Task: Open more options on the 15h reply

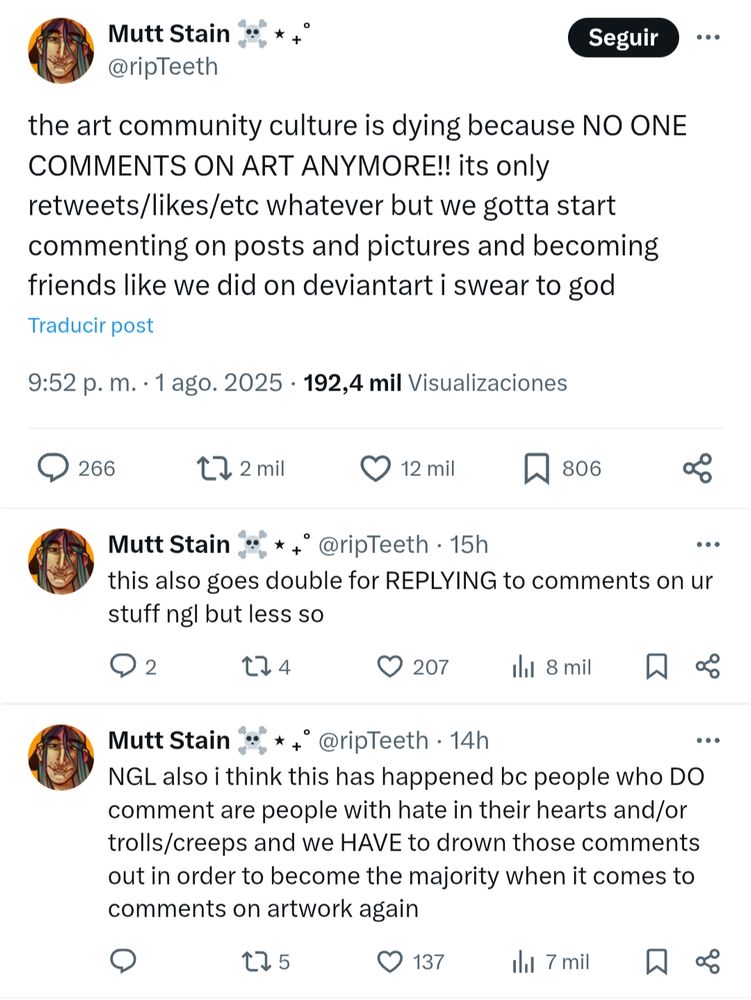Action: (x=708, y=545)
